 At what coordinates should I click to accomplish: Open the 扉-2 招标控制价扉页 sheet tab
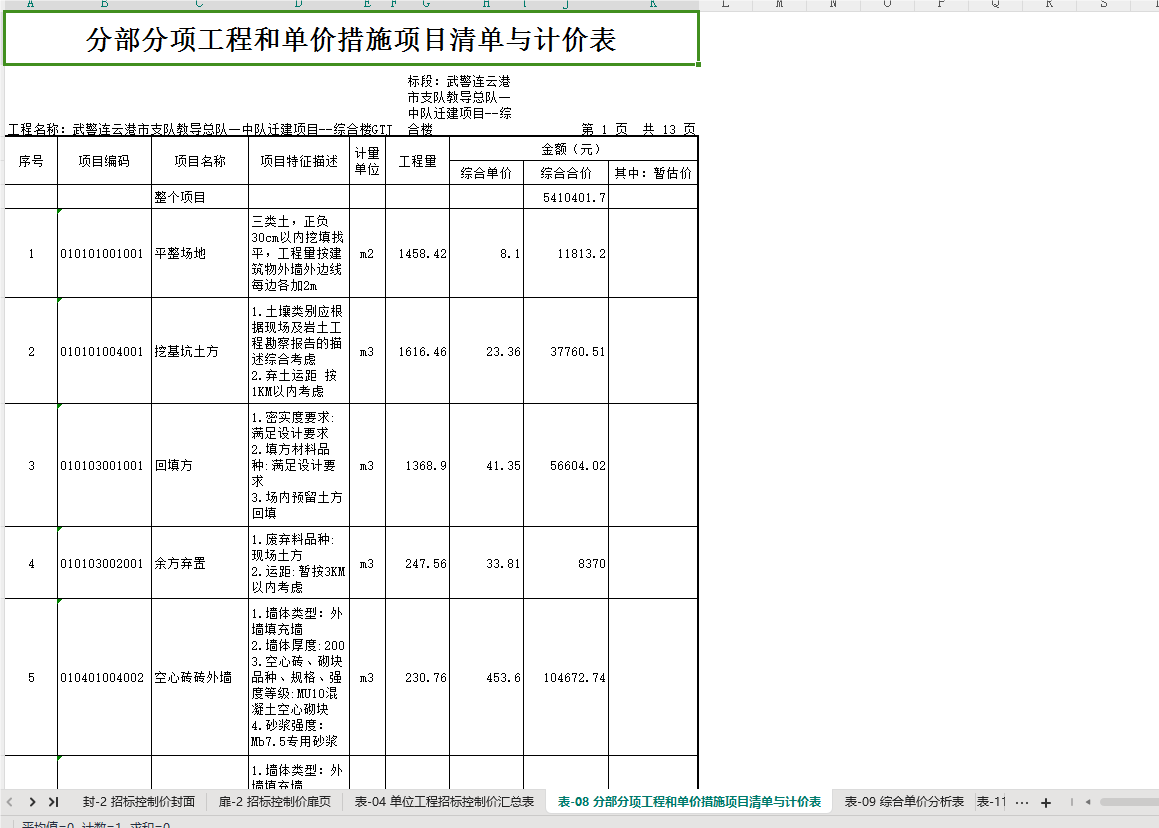pos(275,802)
